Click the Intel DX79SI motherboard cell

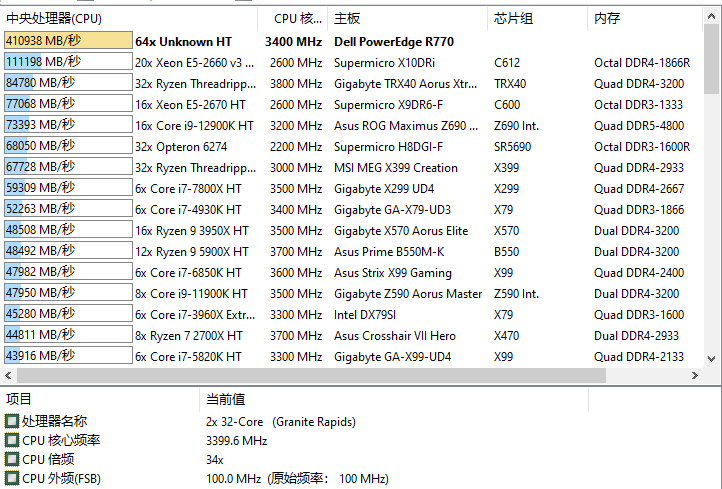pyautogui.click(x=365, y=315)
